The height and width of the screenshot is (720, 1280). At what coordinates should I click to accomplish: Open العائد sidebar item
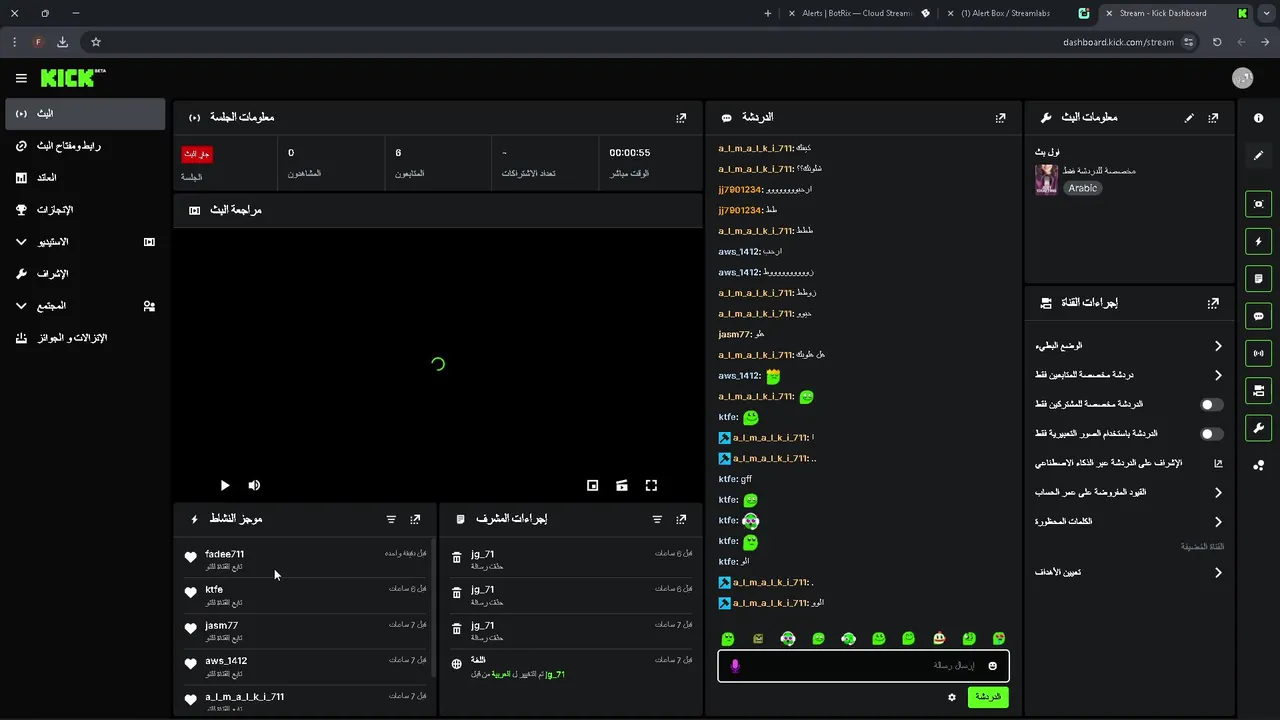point(85,178)
